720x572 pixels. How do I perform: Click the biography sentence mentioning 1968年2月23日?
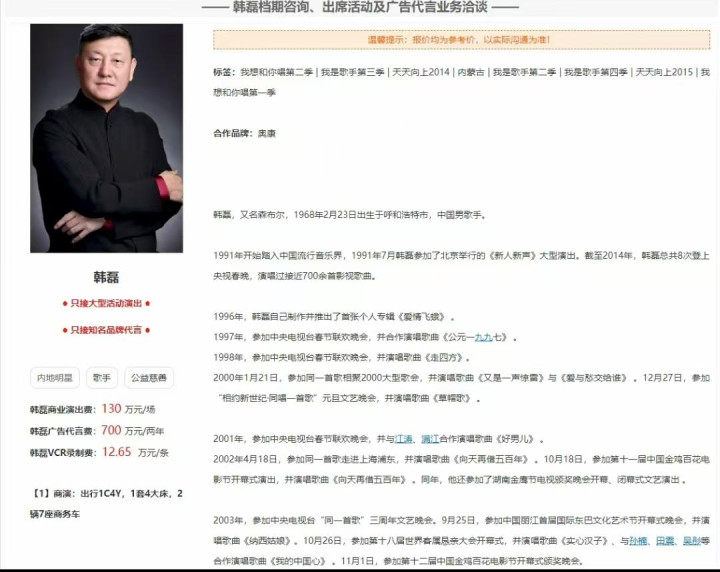349,215
